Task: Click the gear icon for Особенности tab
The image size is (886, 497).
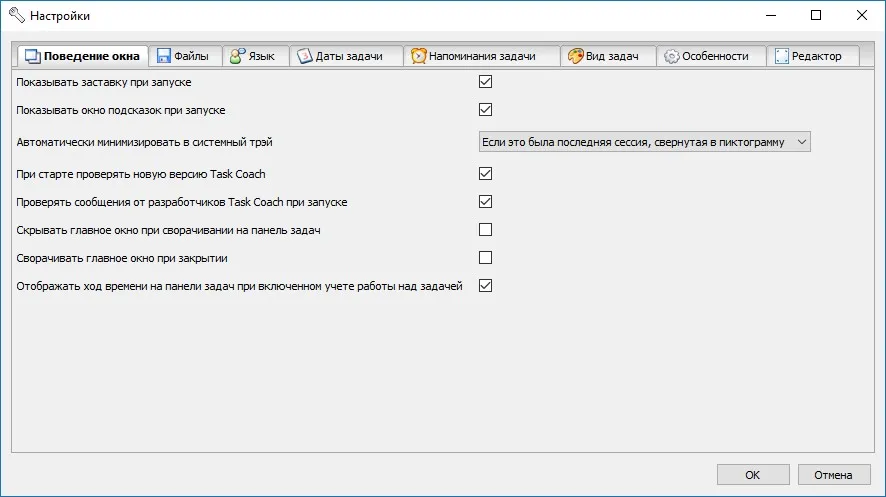Action: (x=671, y=56)
